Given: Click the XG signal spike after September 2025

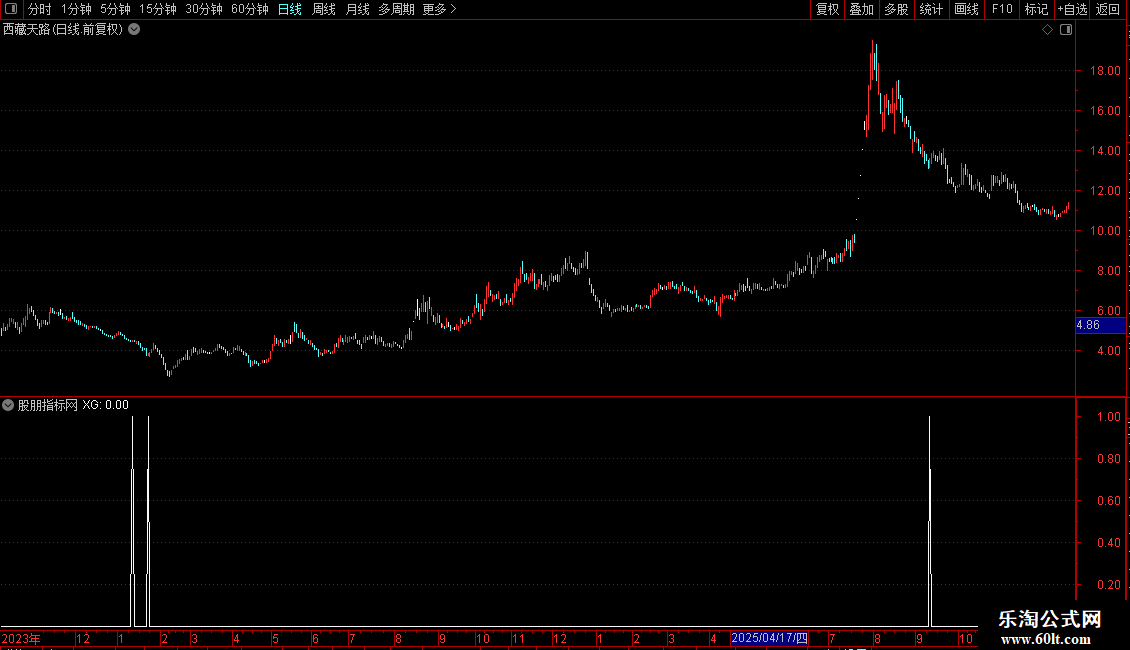Looking at the screenshot, I should (930, 521).
